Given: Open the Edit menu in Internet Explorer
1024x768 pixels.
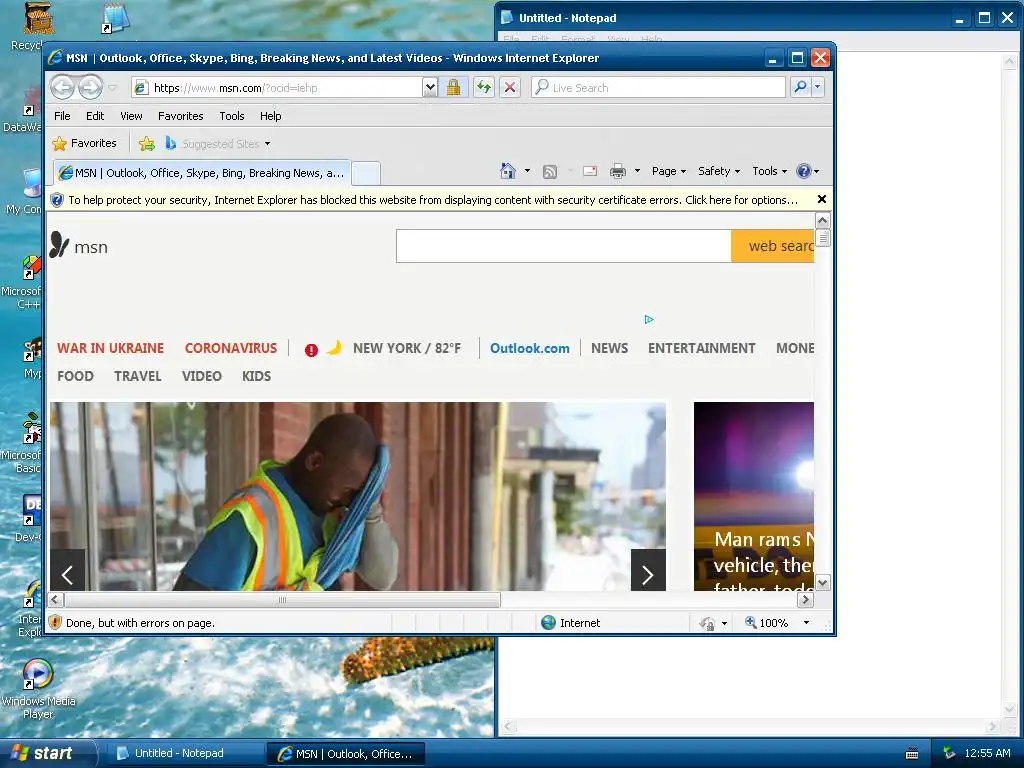Looking at the screenshot, I should (95, 116).
